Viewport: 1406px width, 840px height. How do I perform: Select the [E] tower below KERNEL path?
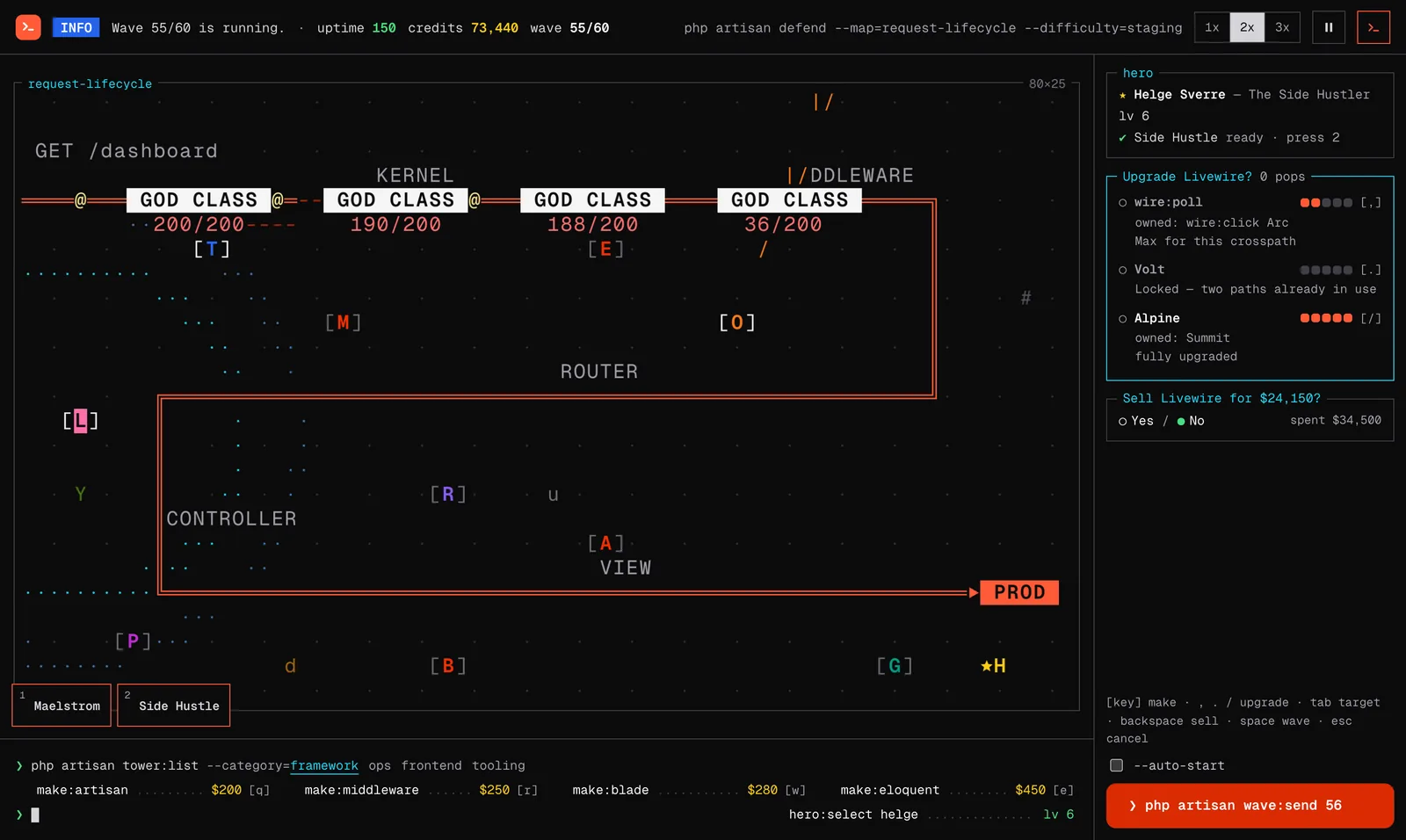(x=605, y=250)
